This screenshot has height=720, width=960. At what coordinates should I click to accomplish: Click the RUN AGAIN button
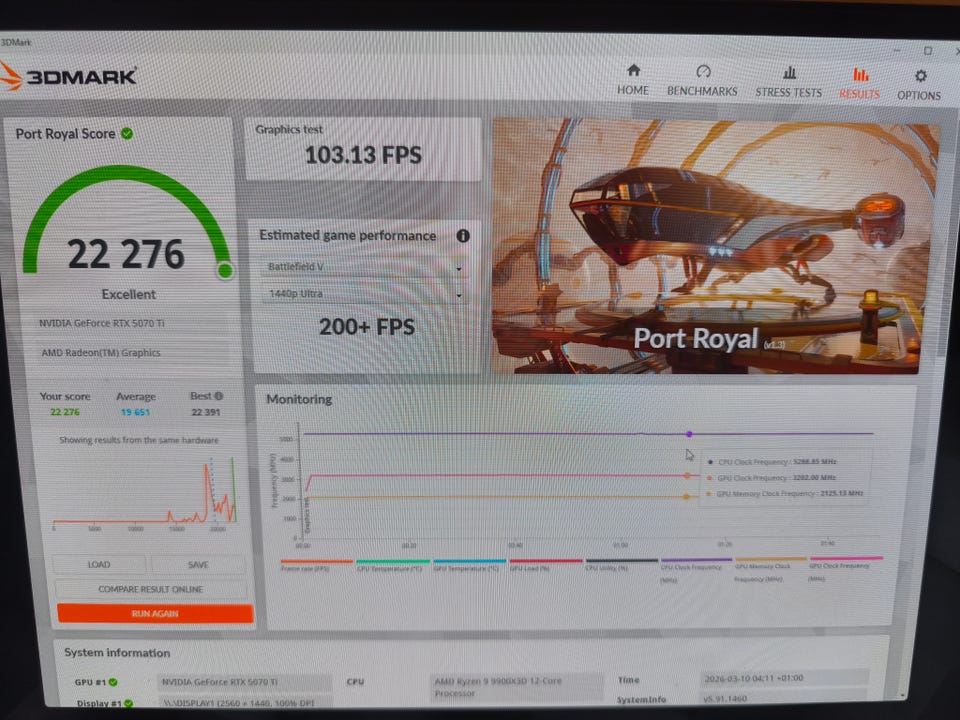click(x=155, y=613)
